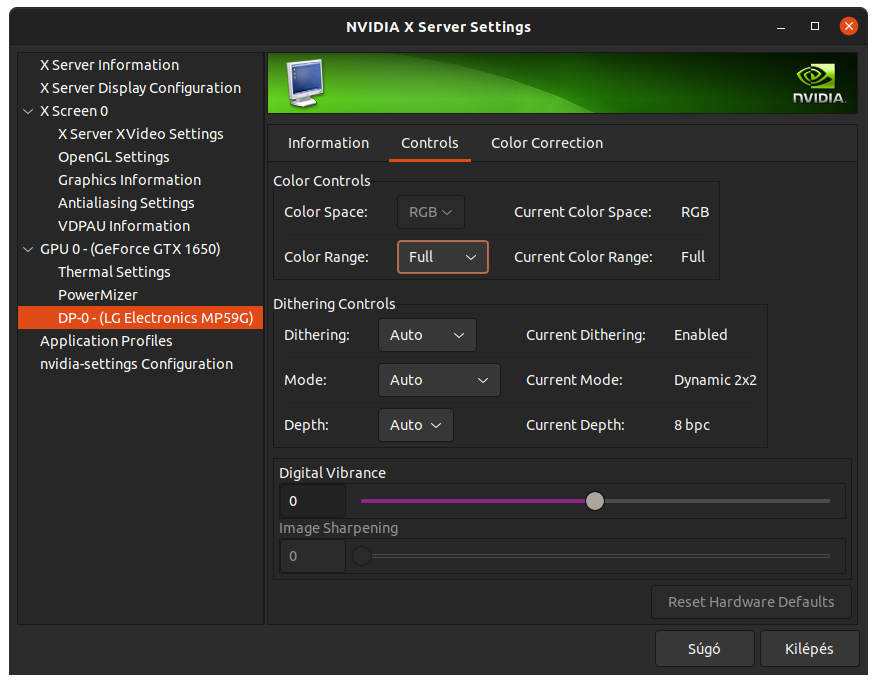
Task: Open Thermal Settings from the sidebar
Action: [x=114, y=271]
